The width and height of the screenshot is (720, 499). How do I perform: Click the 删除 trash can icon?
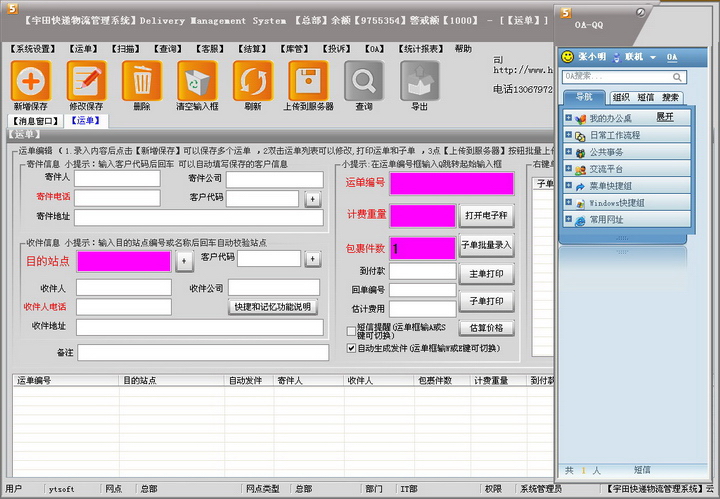tap(142, 80)
